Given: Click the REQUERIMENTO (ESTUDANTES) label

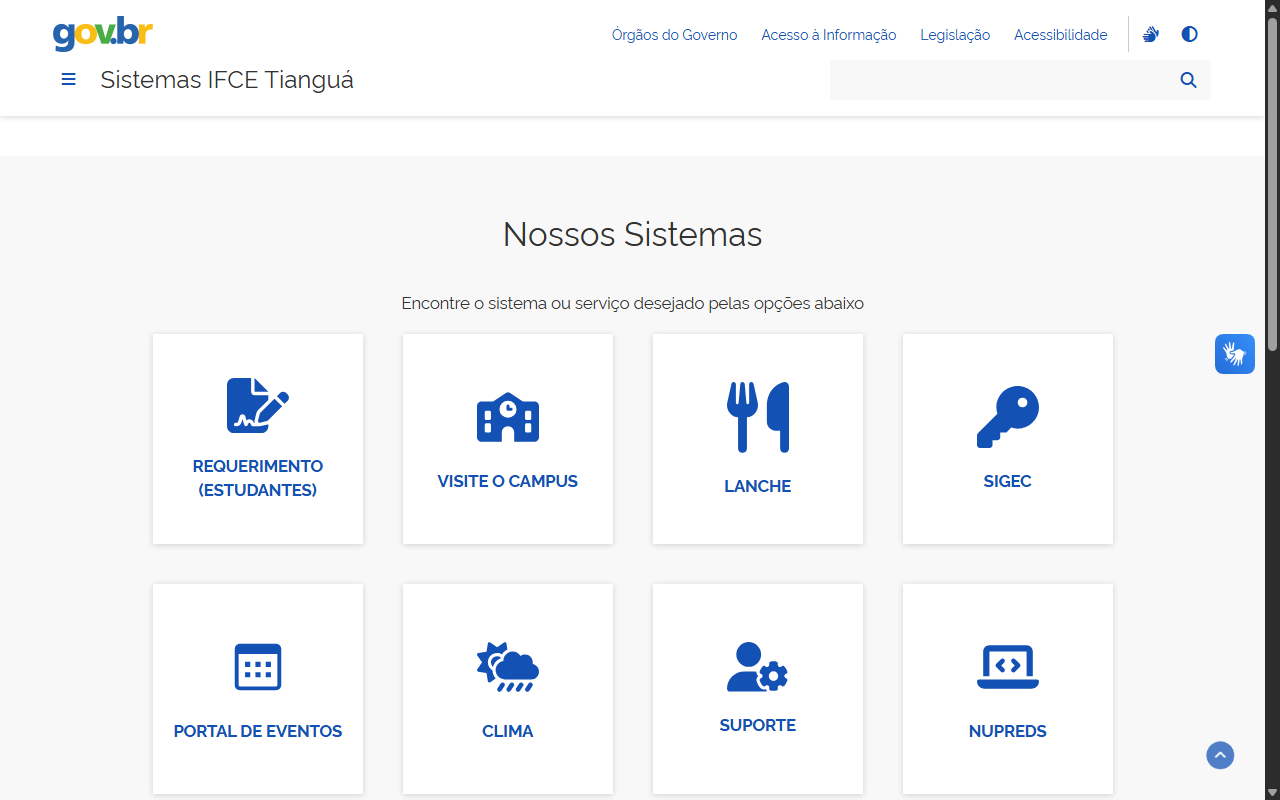Looking at the screenshot, I should [x=258, y=478].
